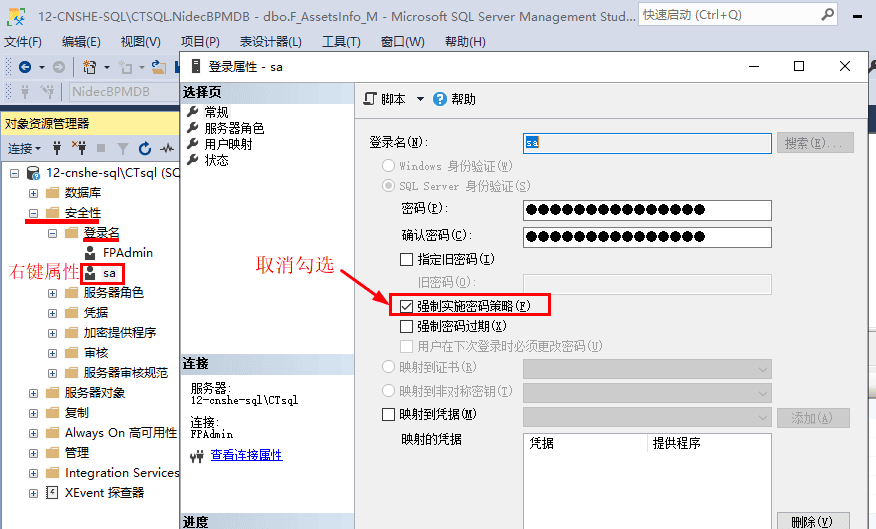Screen dimensions: 876x529
Task: Click the FPAdmin login user icon
Action: (90, 253)
